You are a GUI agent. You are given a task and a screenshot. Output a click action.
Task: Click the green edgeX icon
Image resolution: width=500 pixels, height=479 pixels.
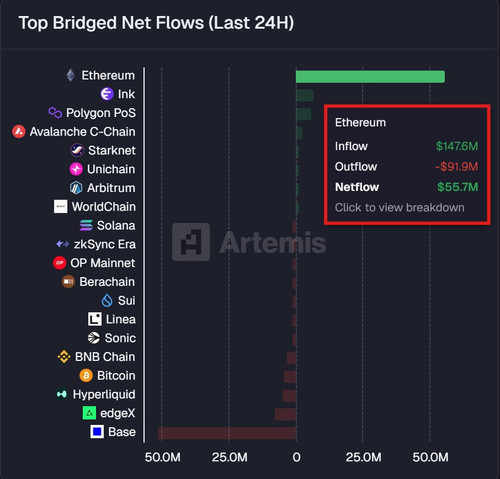click(x=89, y=413)
